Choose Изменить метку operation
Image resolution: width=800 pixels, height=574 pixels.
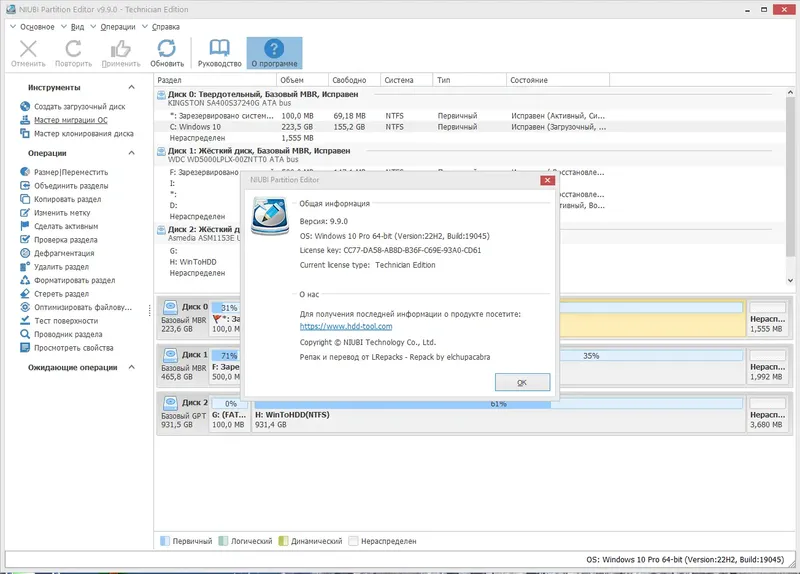click(x=55, y=213)
